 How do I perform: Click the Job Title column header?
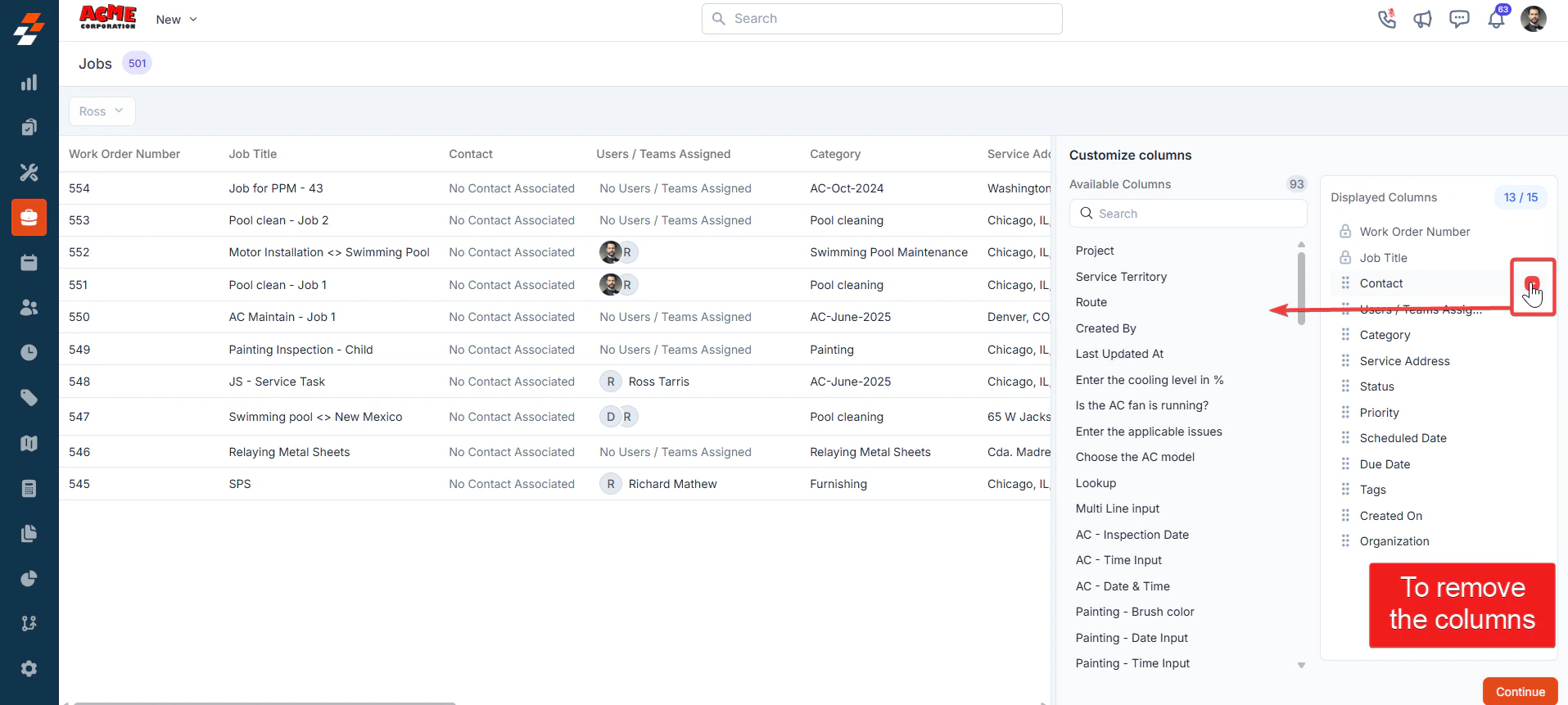(253, 154)
